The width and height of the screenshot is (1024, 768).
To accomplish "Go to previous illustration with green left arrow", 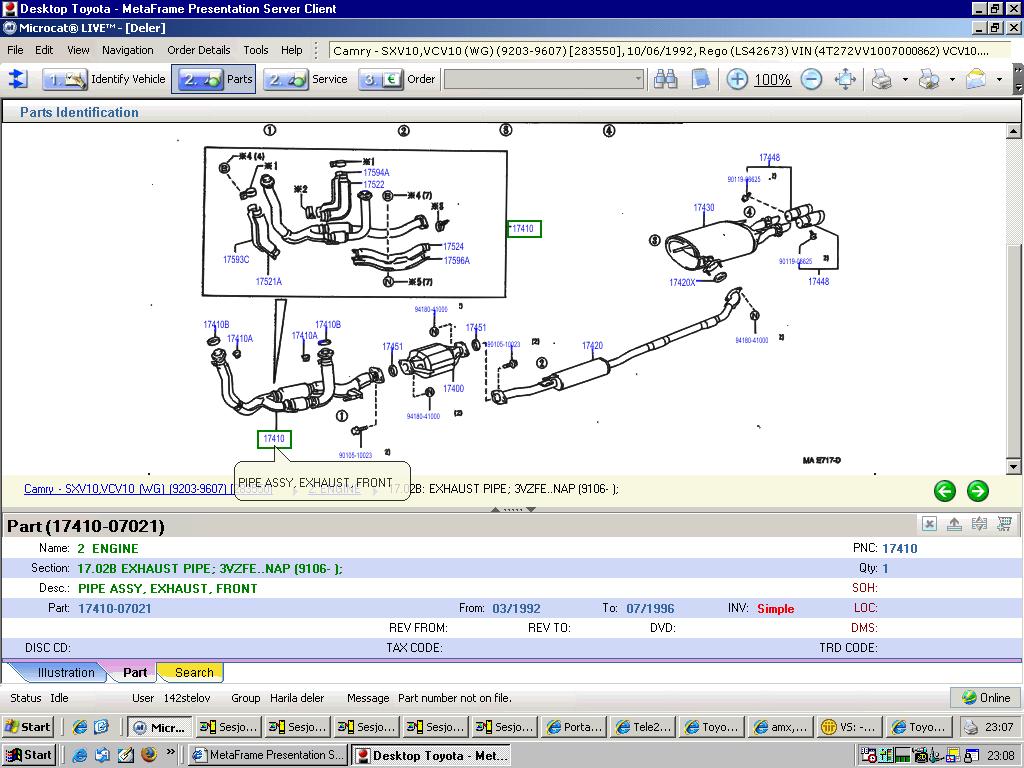I will (944, 490).
